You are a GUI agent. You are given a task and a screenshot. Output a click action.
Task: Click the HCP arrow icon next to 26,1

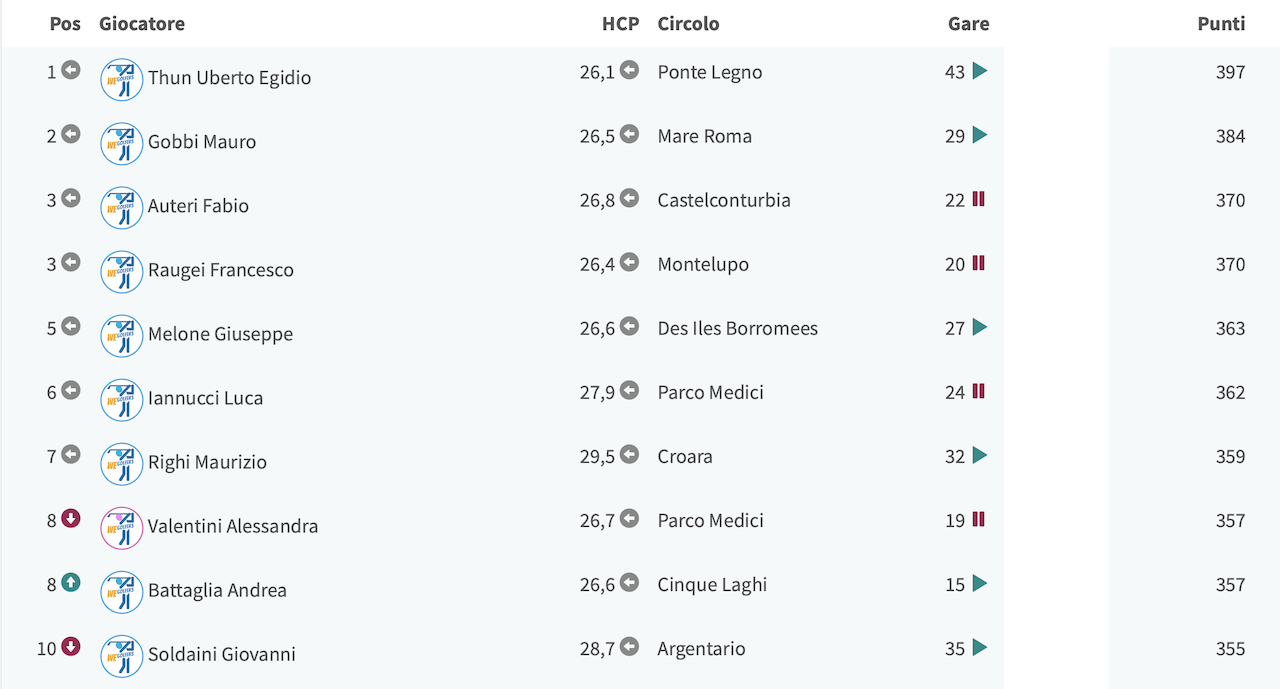pos(629,71)
